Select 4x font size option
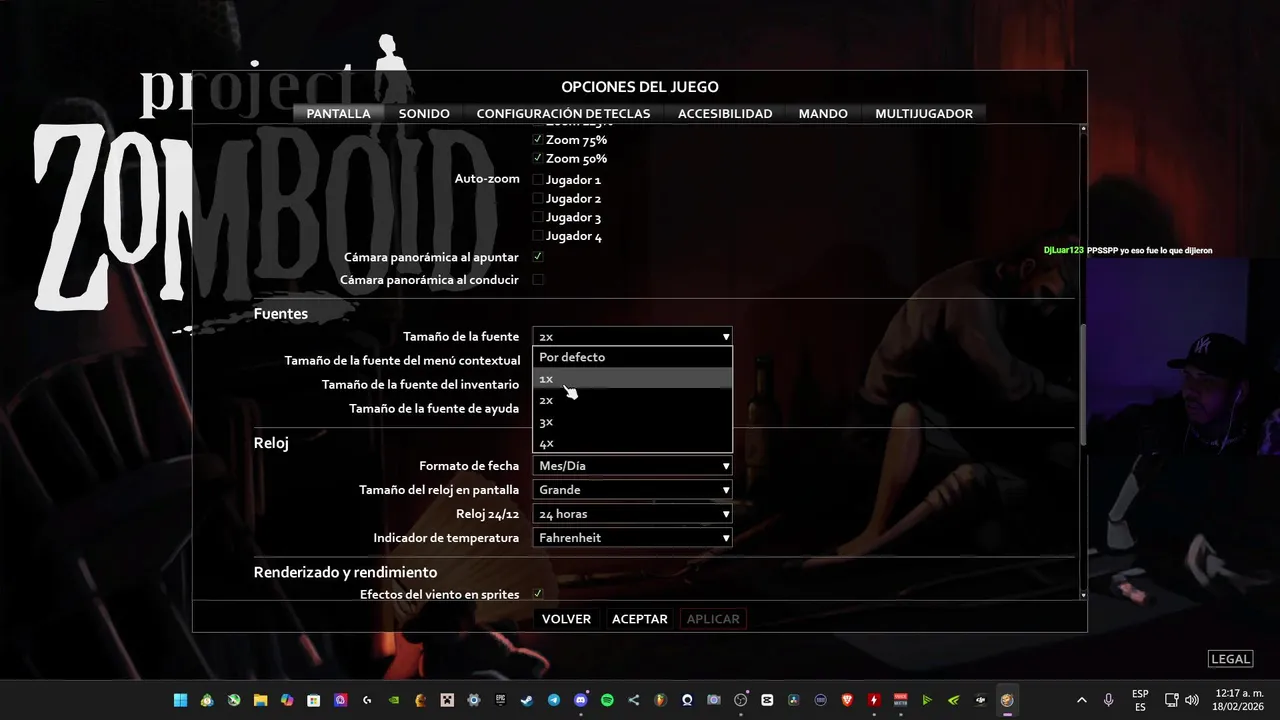The image size is (1280, 720). point(632,443)
